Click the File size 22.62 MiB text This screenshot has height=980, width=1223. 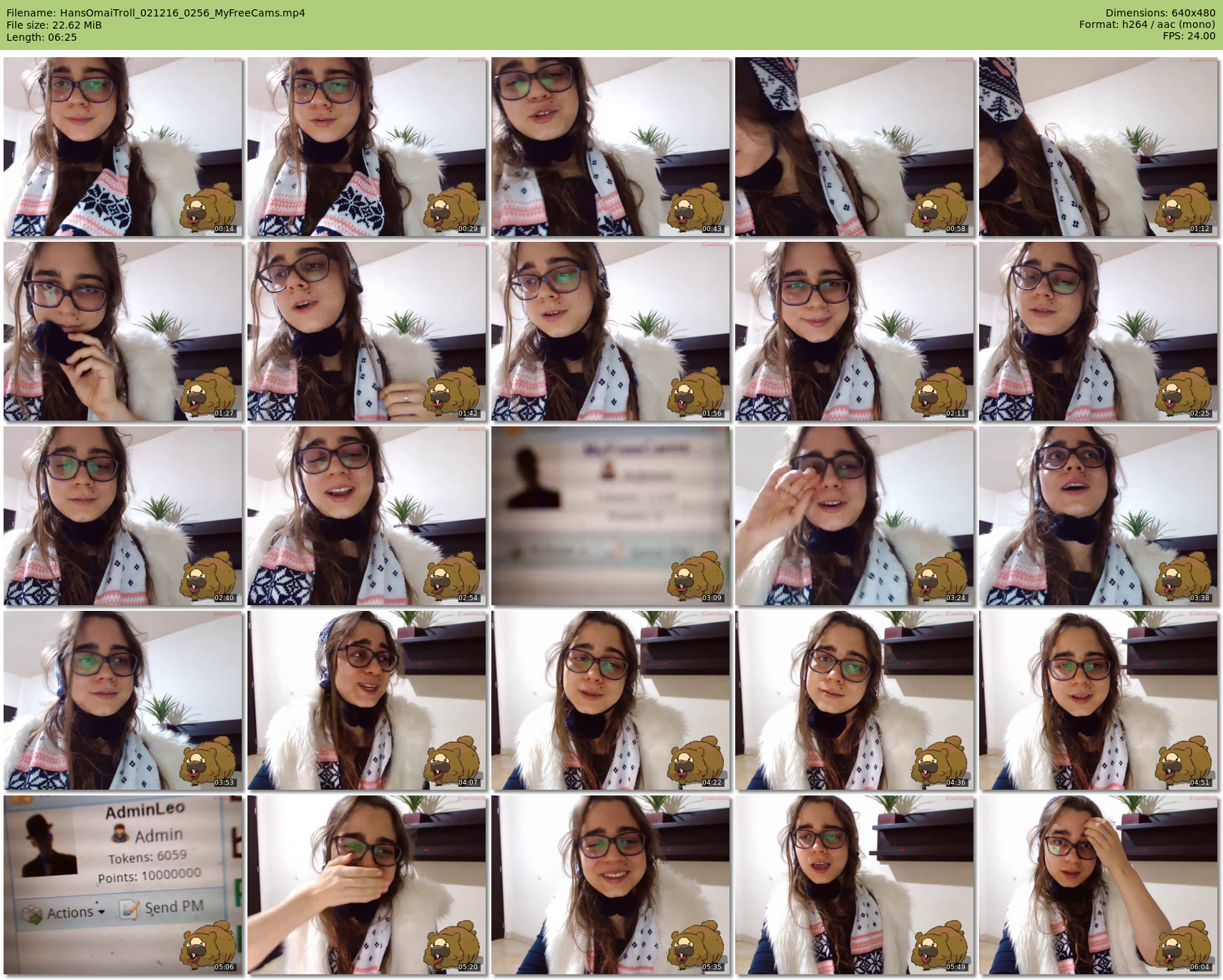(x=54, y=25)
